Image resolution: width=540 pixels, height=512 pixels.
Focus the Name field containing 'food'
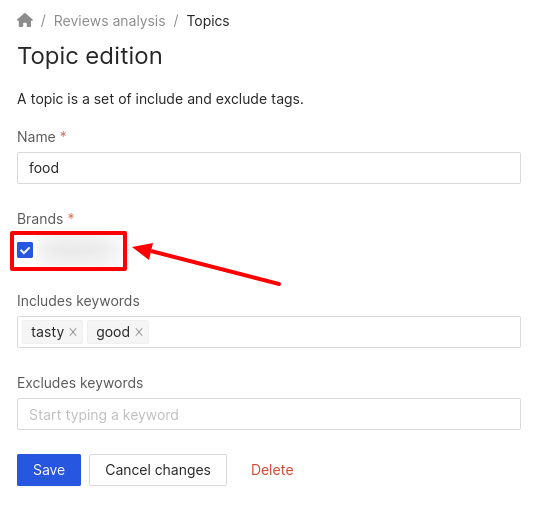point(269,168)
